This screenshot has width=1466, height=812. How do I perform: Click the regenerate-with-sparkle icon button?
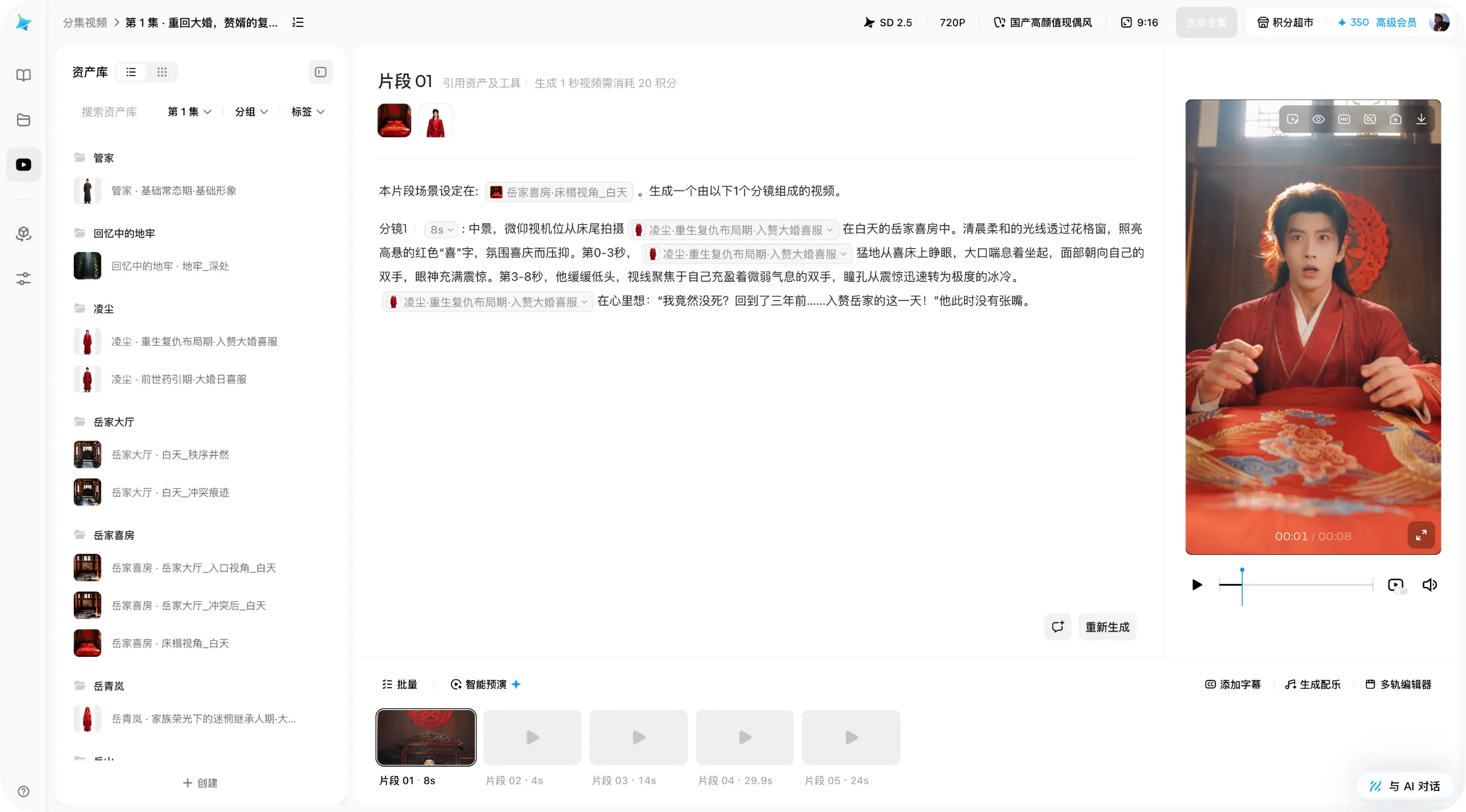(1058, 627)
